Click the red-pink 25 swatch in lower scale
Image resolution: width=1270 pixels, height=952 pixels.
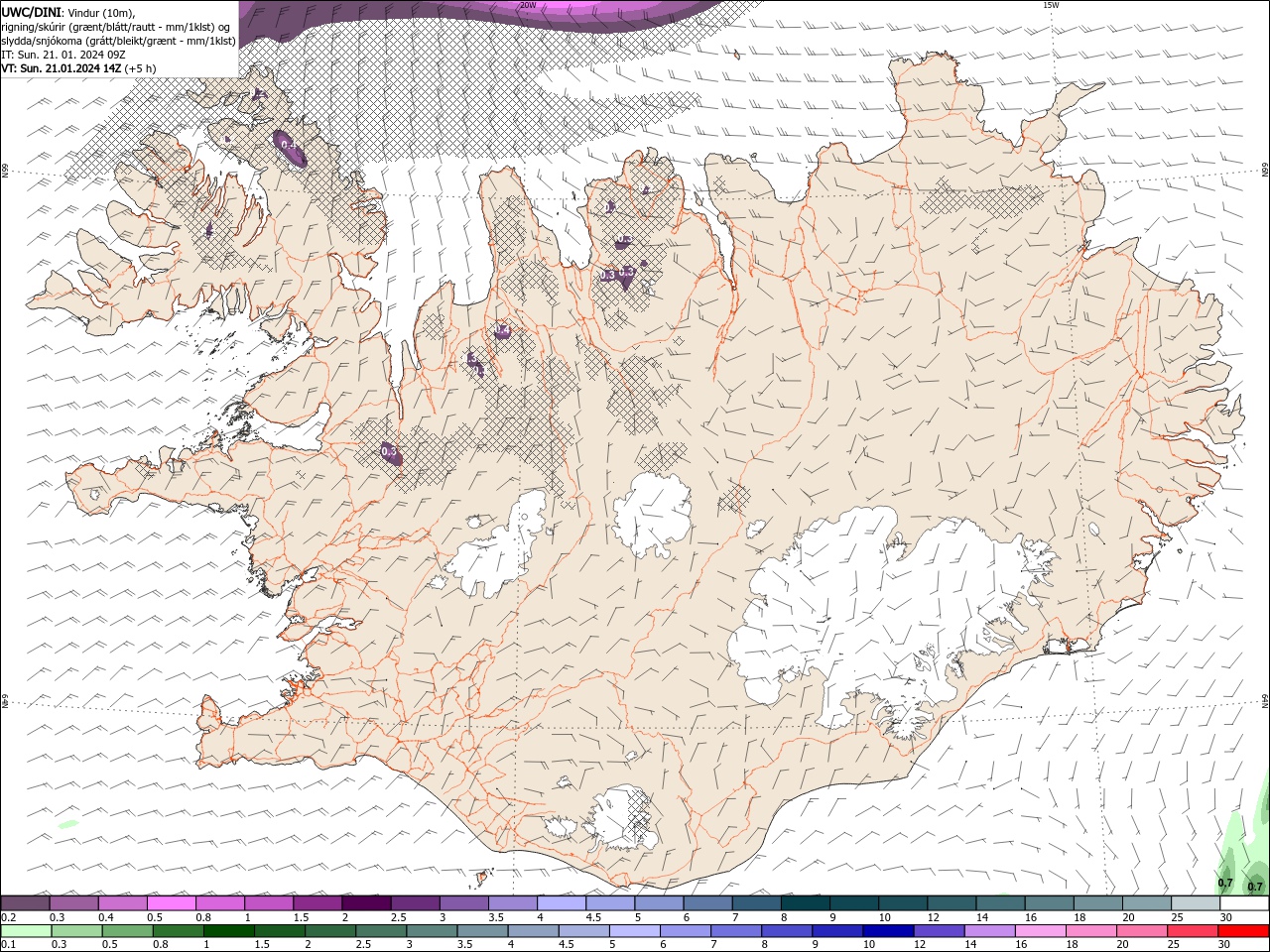pyautogui.click(x=1192, y=931)
